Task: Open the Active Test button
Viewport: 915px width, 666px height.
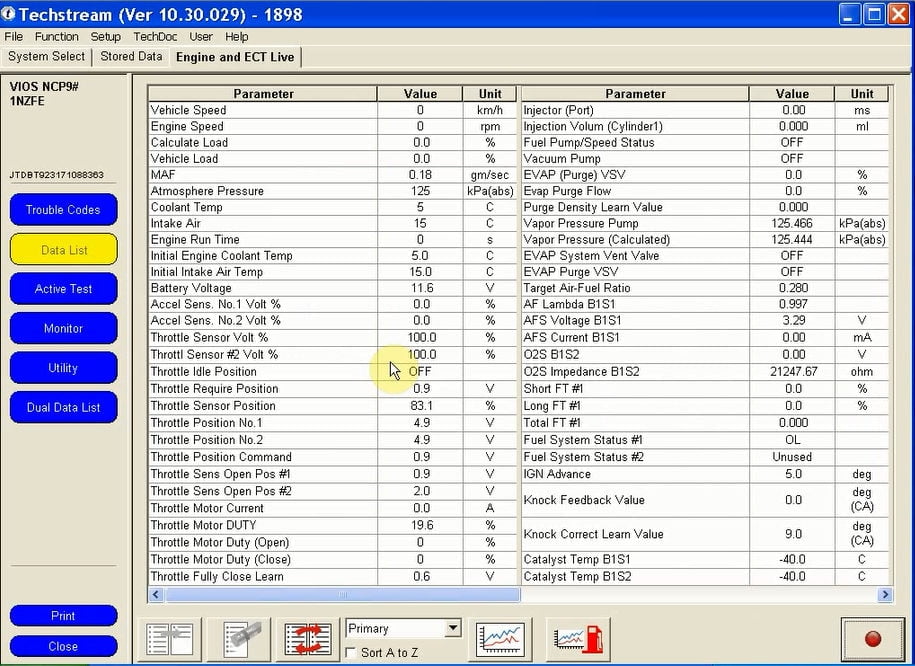Action: coord(63,289)
